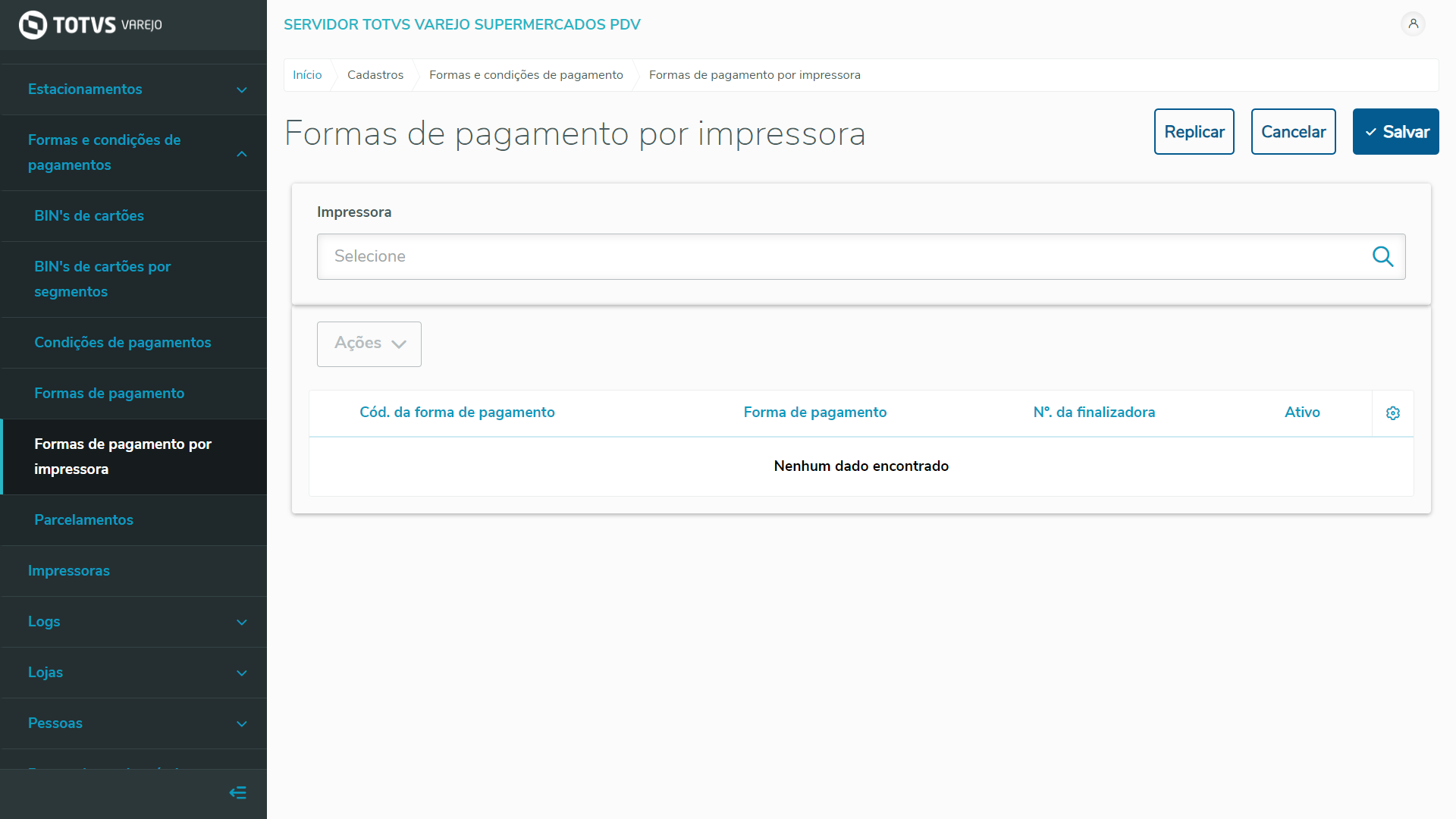Expand the Estacionamentos menu chevron
Screen dimensions: 1456x819
coord(242,90)
